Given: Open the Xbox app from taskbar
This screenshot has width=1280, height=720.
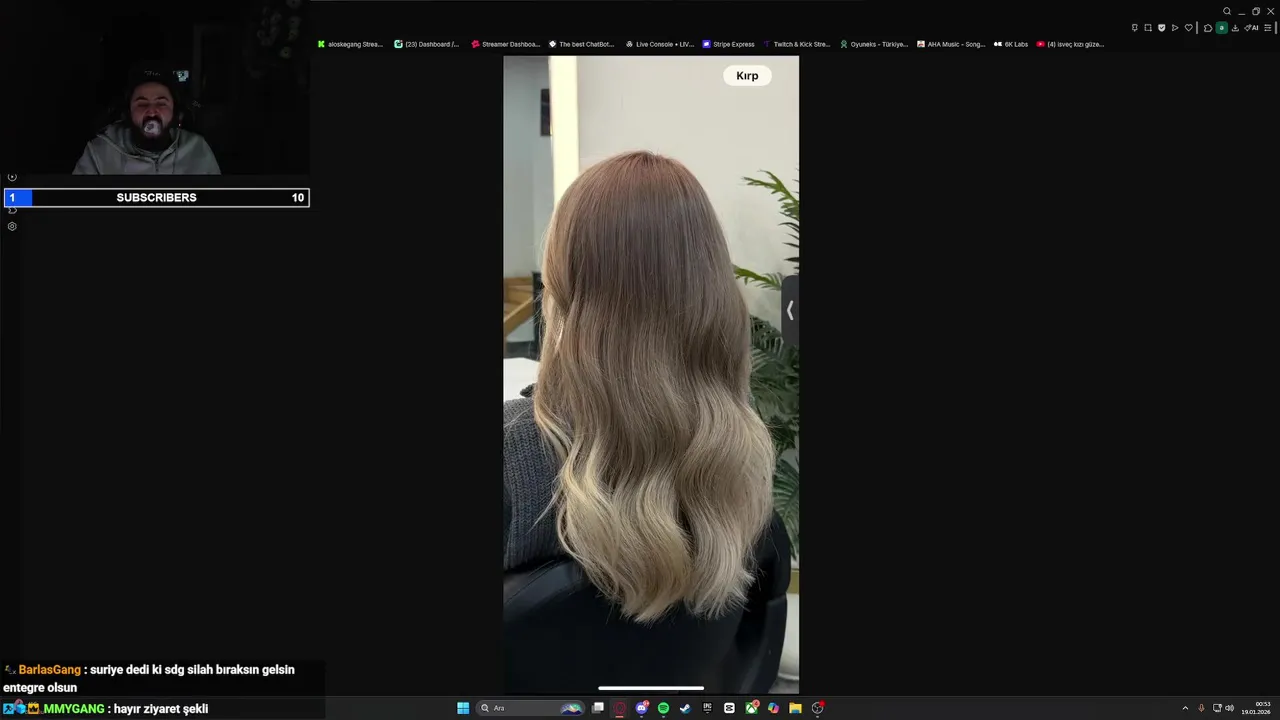Looking at the screenshot, I should (751, 708).
